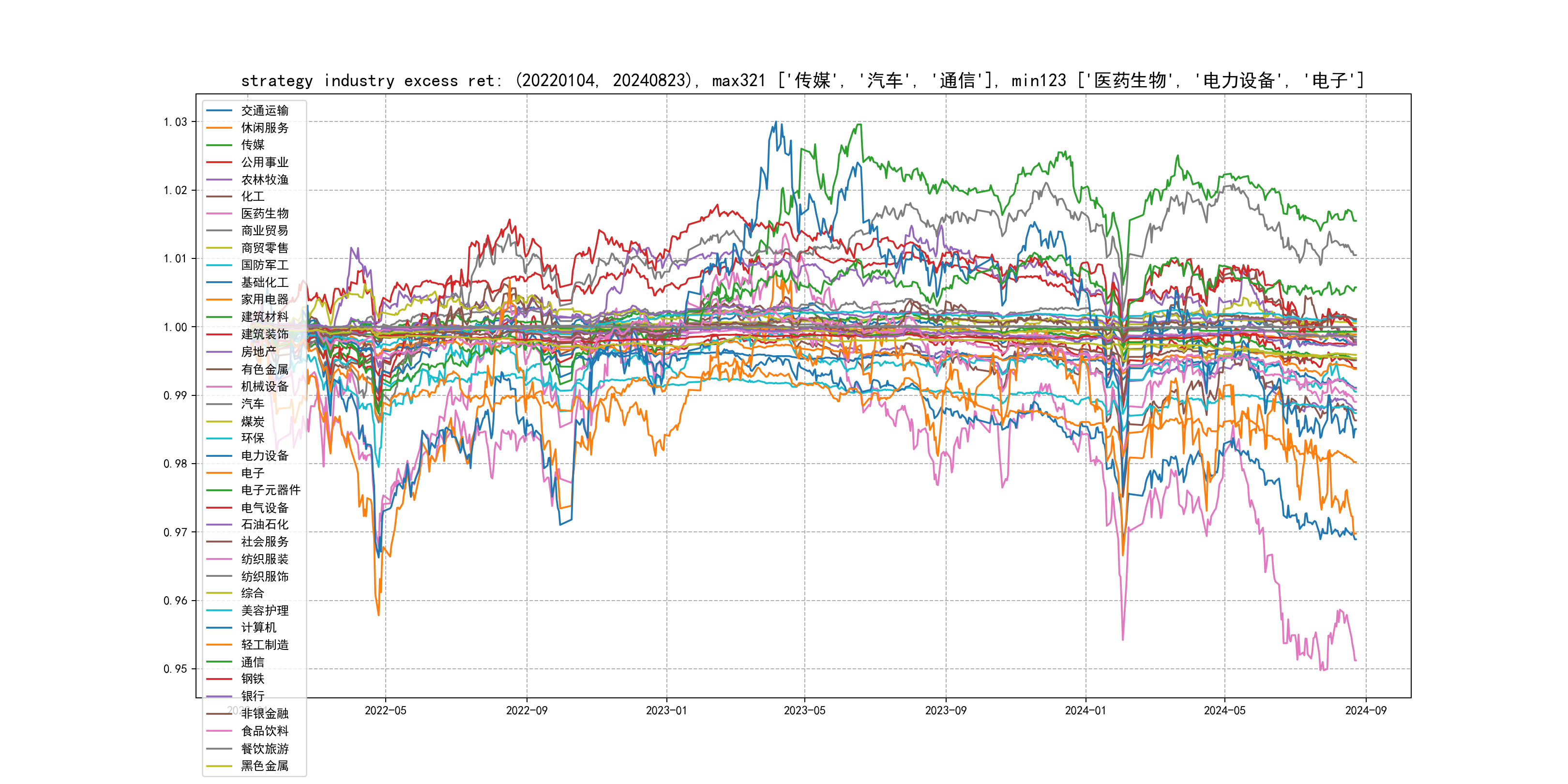Click the 0.95 y-axis tick label
The width and height of the screenshot is (1568, 784).
(175, 669)
